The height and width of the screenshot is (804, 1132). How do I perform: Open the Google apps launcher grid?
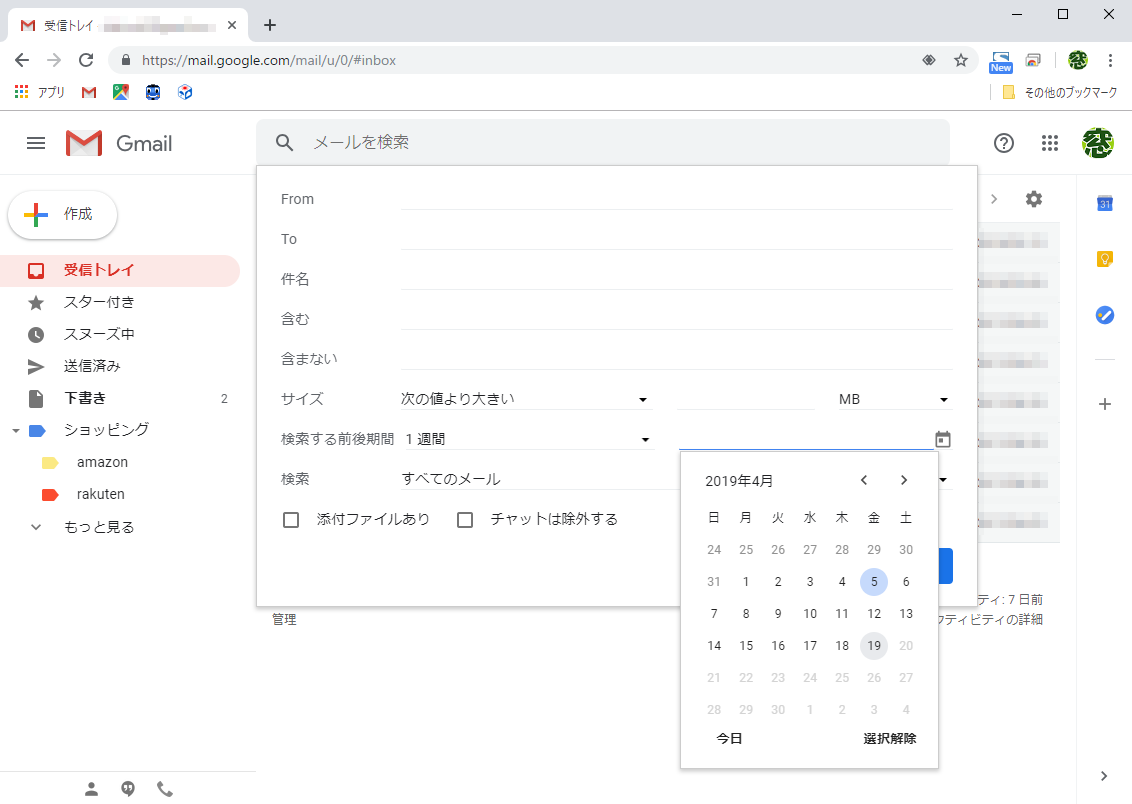point(1050,143)
